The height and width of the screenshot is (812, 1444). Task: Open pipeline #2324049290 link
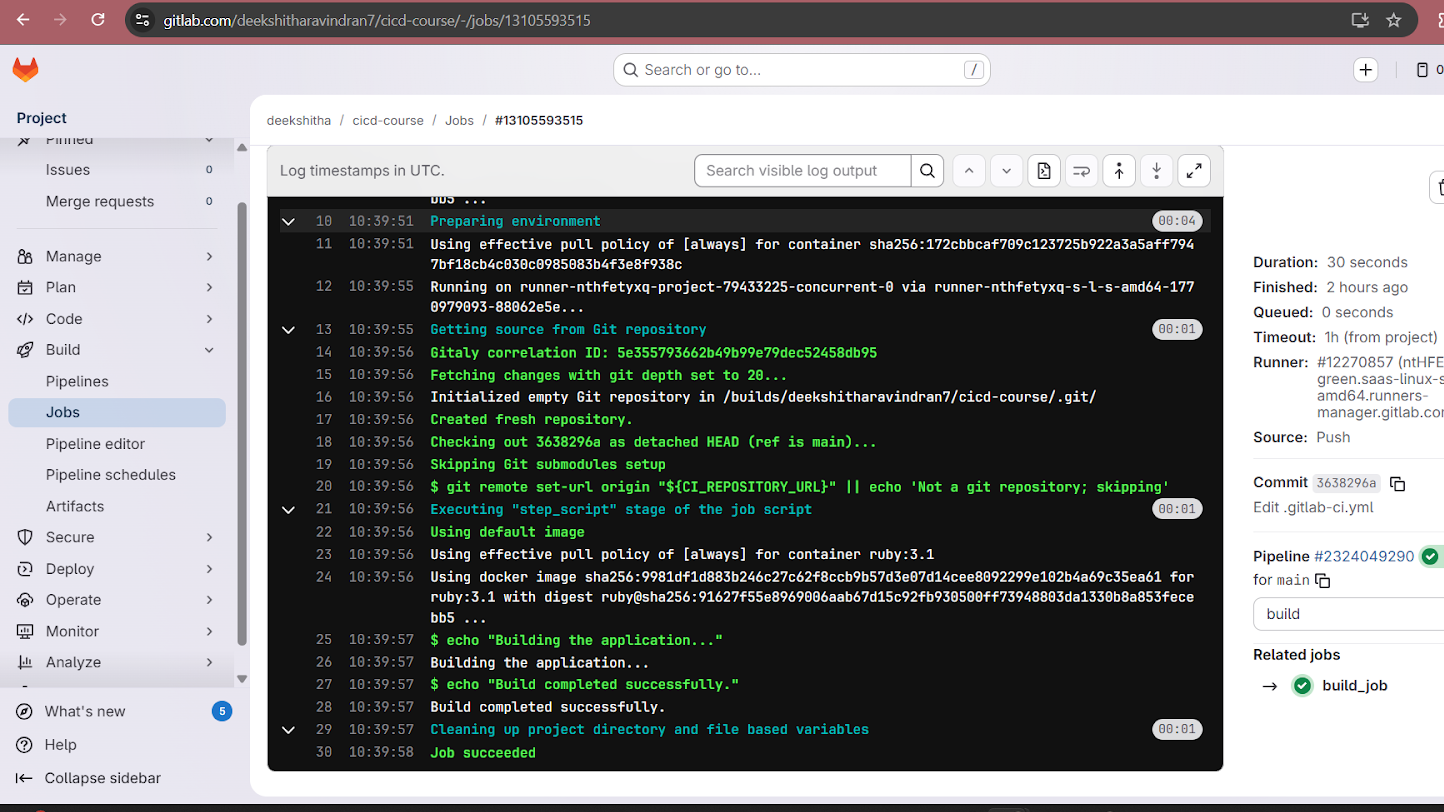pos(1363,556)
